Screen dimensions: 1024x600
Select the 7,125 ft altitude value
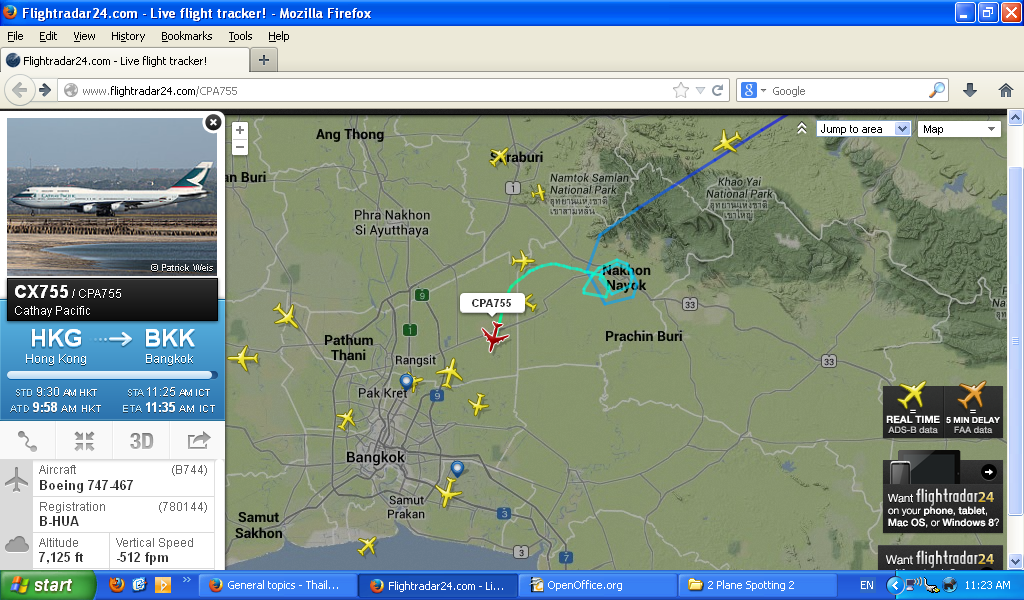61,557
